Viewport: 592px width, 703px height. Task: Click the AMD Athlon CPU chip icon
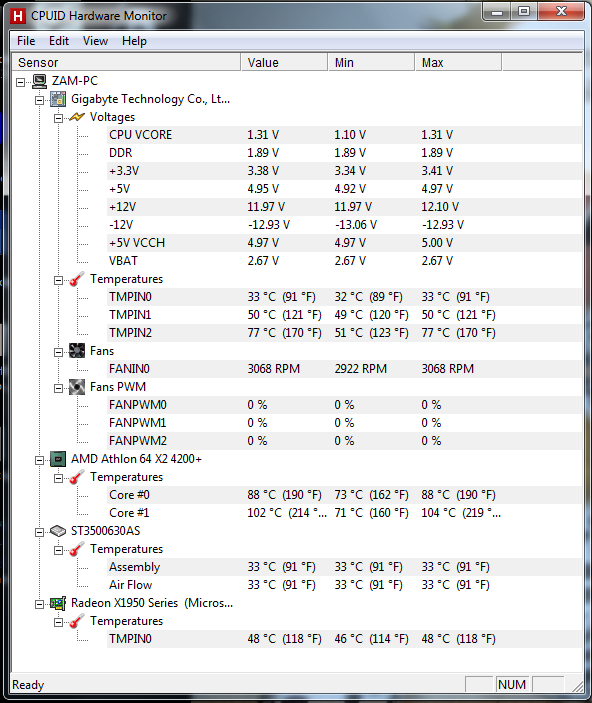click(x=58, y=459)
